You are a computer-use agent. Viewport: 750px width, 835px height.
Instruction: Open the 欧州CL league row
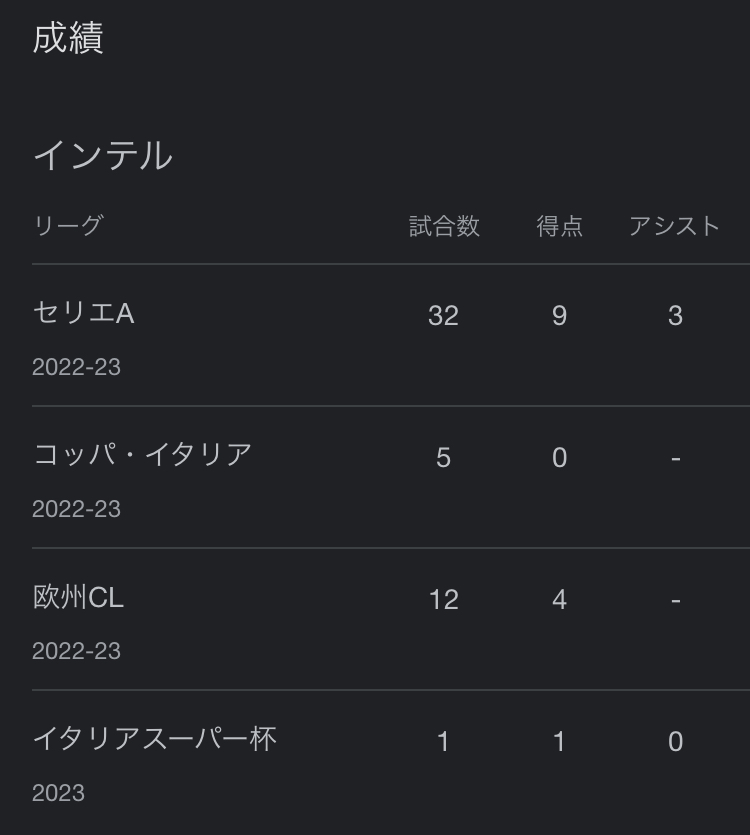tap(78, 598)
